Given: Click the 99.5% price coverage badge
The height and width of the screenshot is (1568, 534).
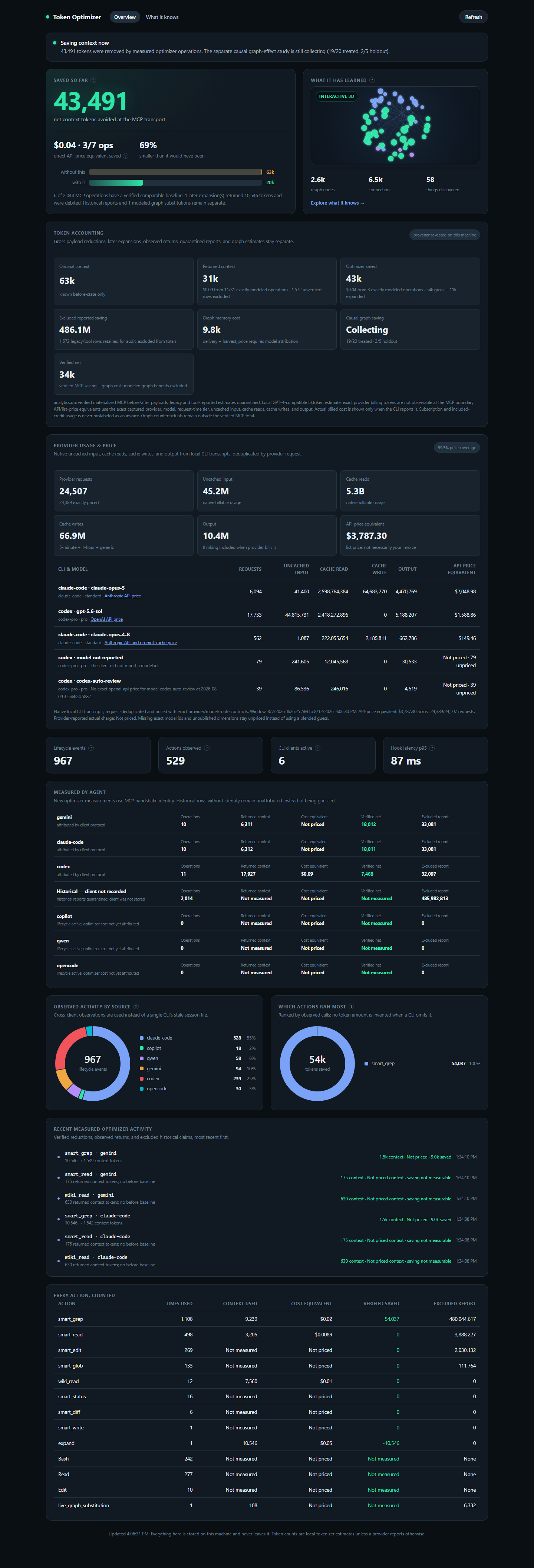Looking at the screenshot, I should (x=456, y=447).
